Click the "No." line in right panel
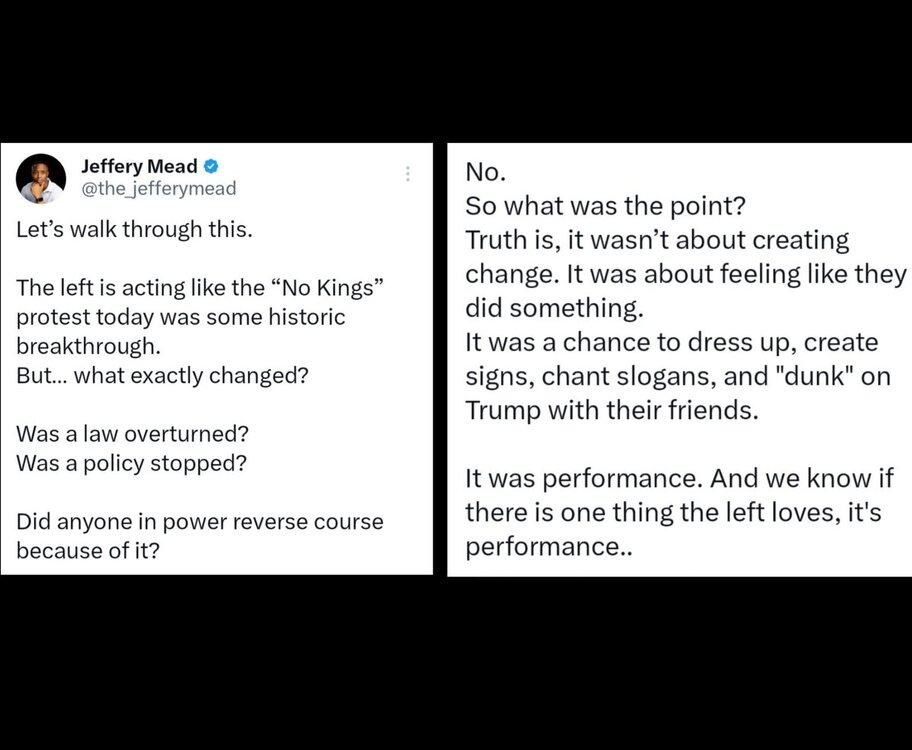Image resolution: width=912 pixels, height=750 pixels. coord(486,172)
